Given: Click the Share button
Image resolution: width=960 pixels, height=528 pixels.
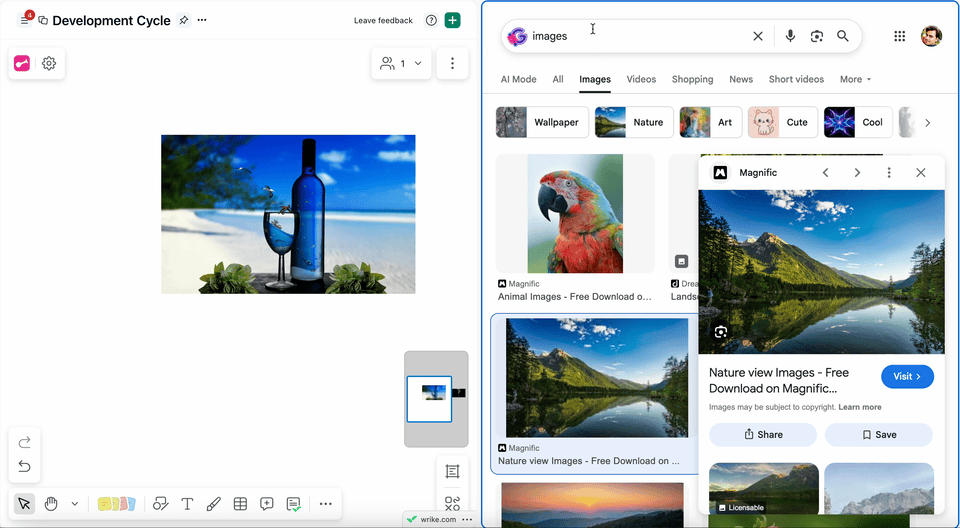Looking at the screenshot, I should pos(763,434).
